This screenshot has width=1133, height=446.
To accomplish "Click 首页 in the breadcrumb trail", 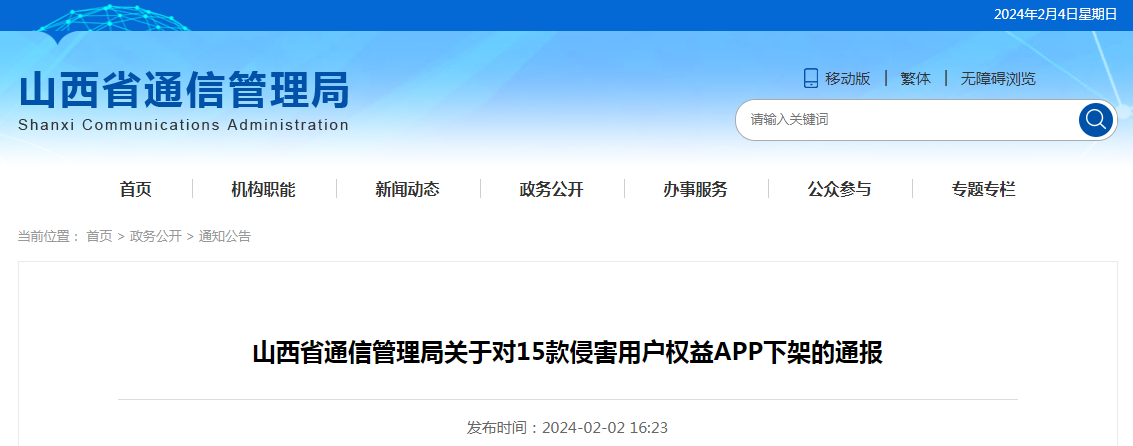I will click(x=100, y=236).
